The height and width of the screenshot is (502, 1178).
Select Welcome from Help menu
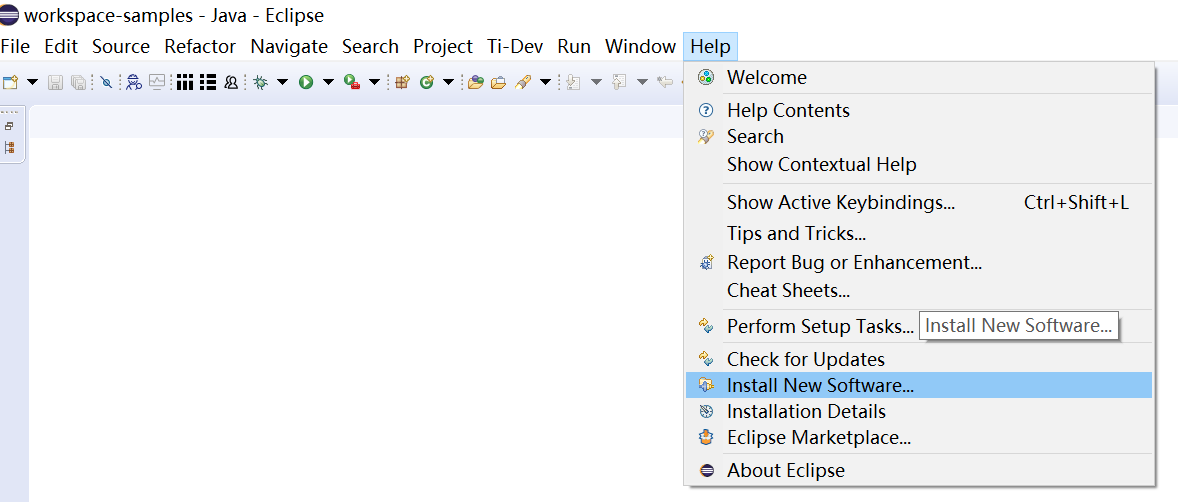point(920,77)
